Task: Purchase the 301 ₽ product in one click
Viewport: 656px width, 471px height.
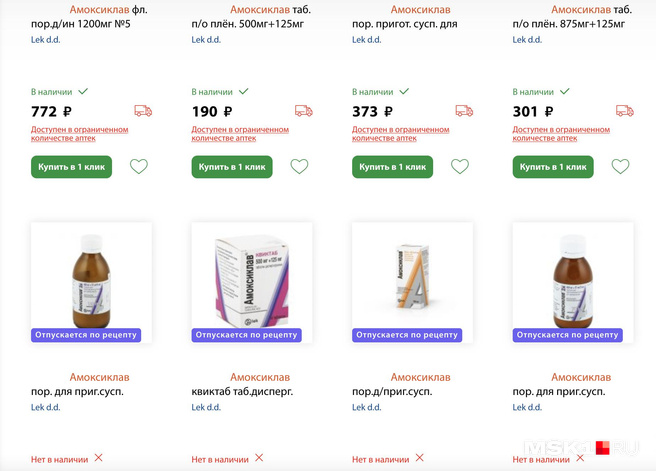Action: (552, 167)
